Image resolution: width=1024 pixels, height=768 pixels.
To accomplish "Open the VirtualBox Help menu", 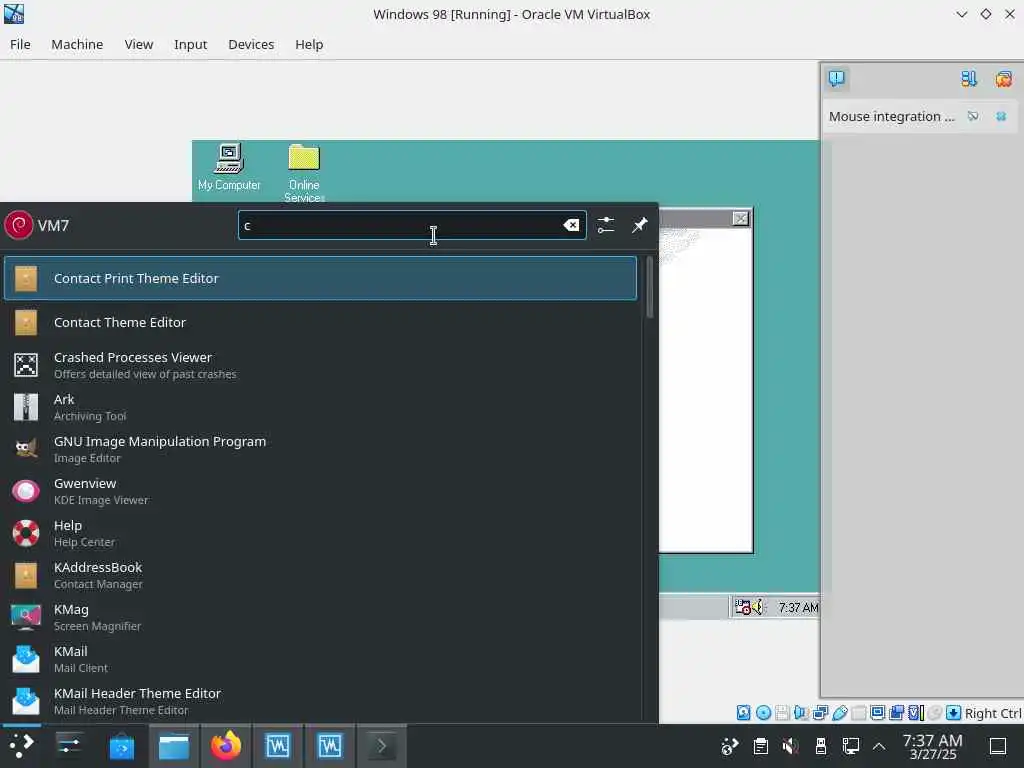I will pyautogui.click(x=309, y=44).
